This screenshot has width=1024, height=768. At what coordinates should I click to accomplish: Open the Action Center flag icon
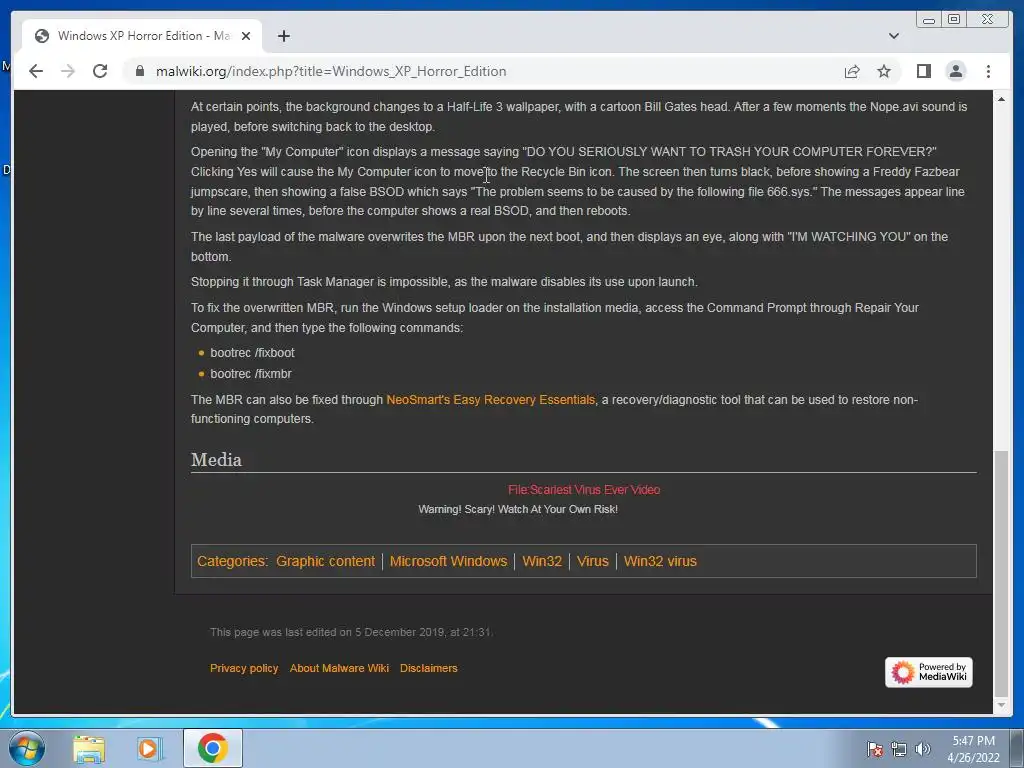coord(874,749)
